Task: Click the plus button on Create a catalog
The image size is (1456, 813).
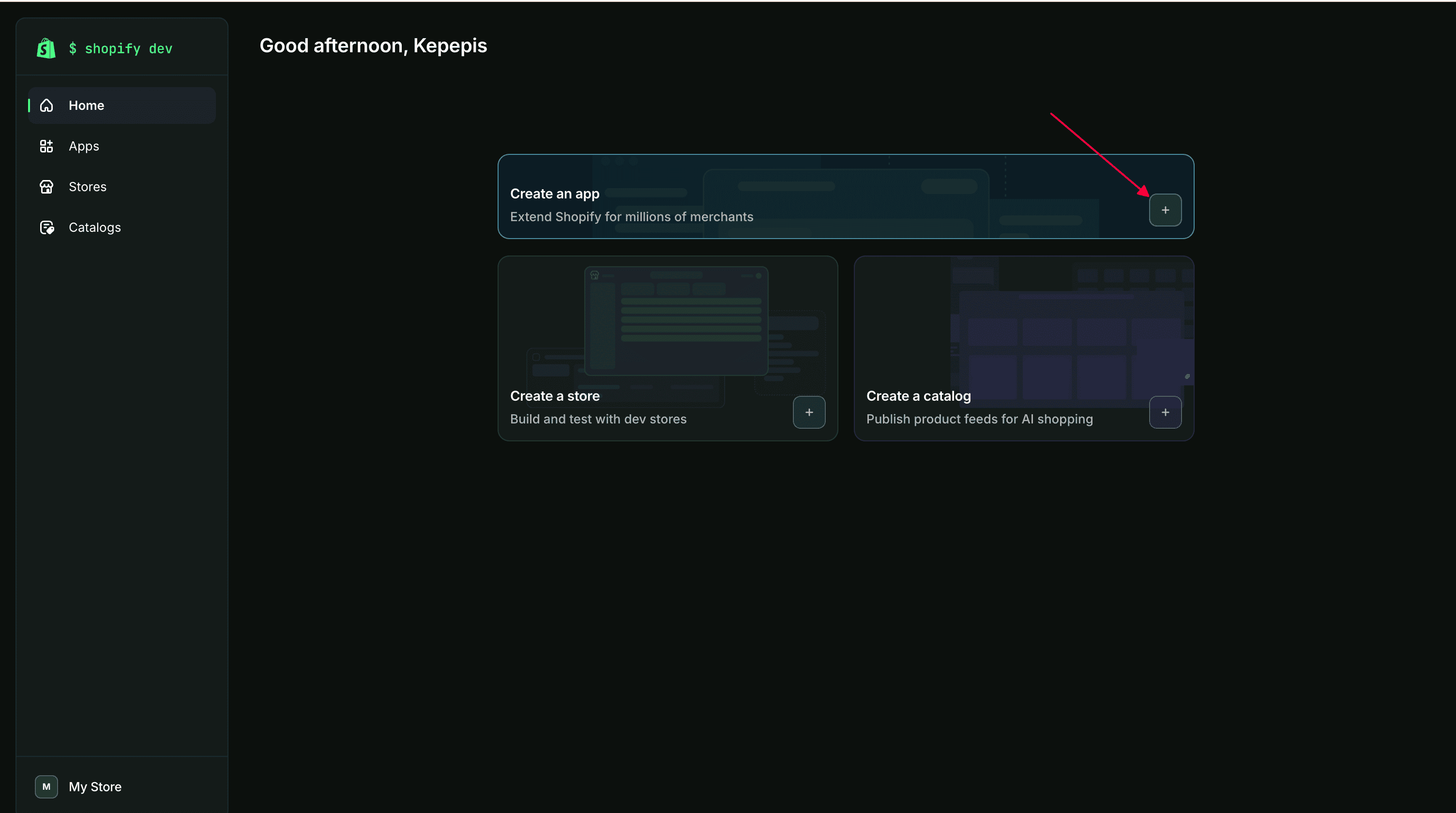Action: click(1165, 412)
